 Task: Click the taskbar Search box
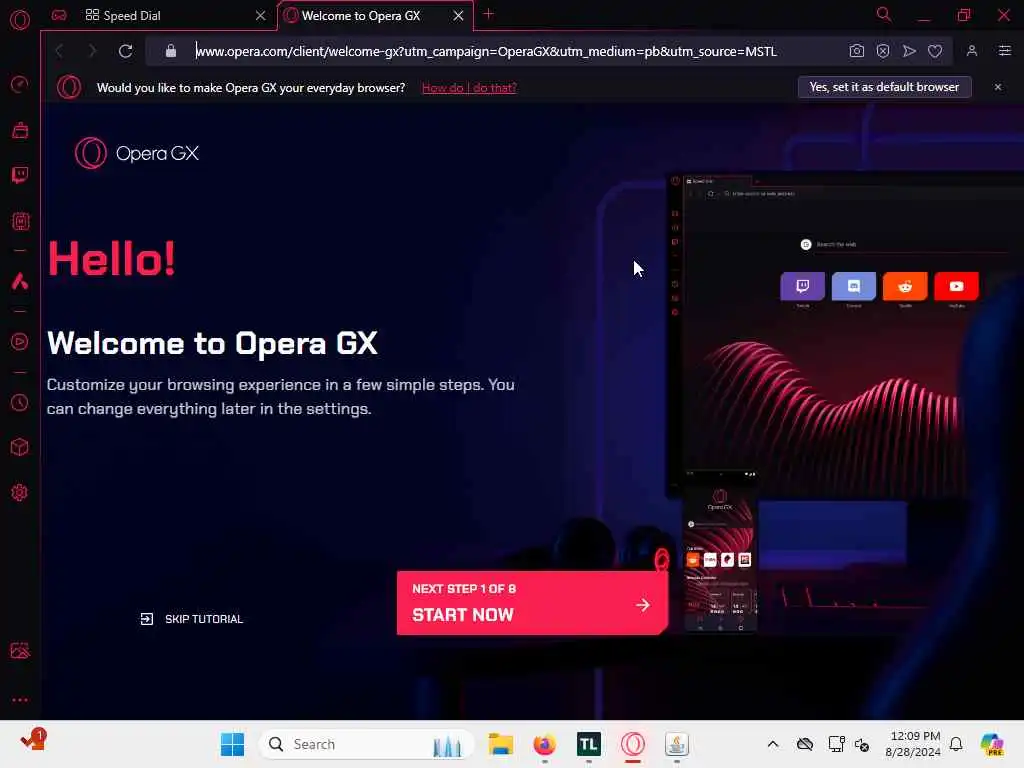coord(366,744)
